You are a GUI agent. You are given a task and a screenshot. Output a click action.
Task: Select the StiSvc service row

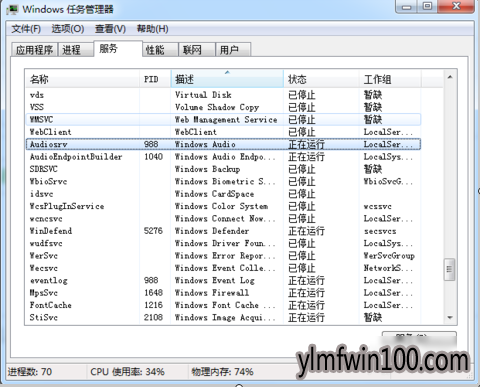(223, 317)
